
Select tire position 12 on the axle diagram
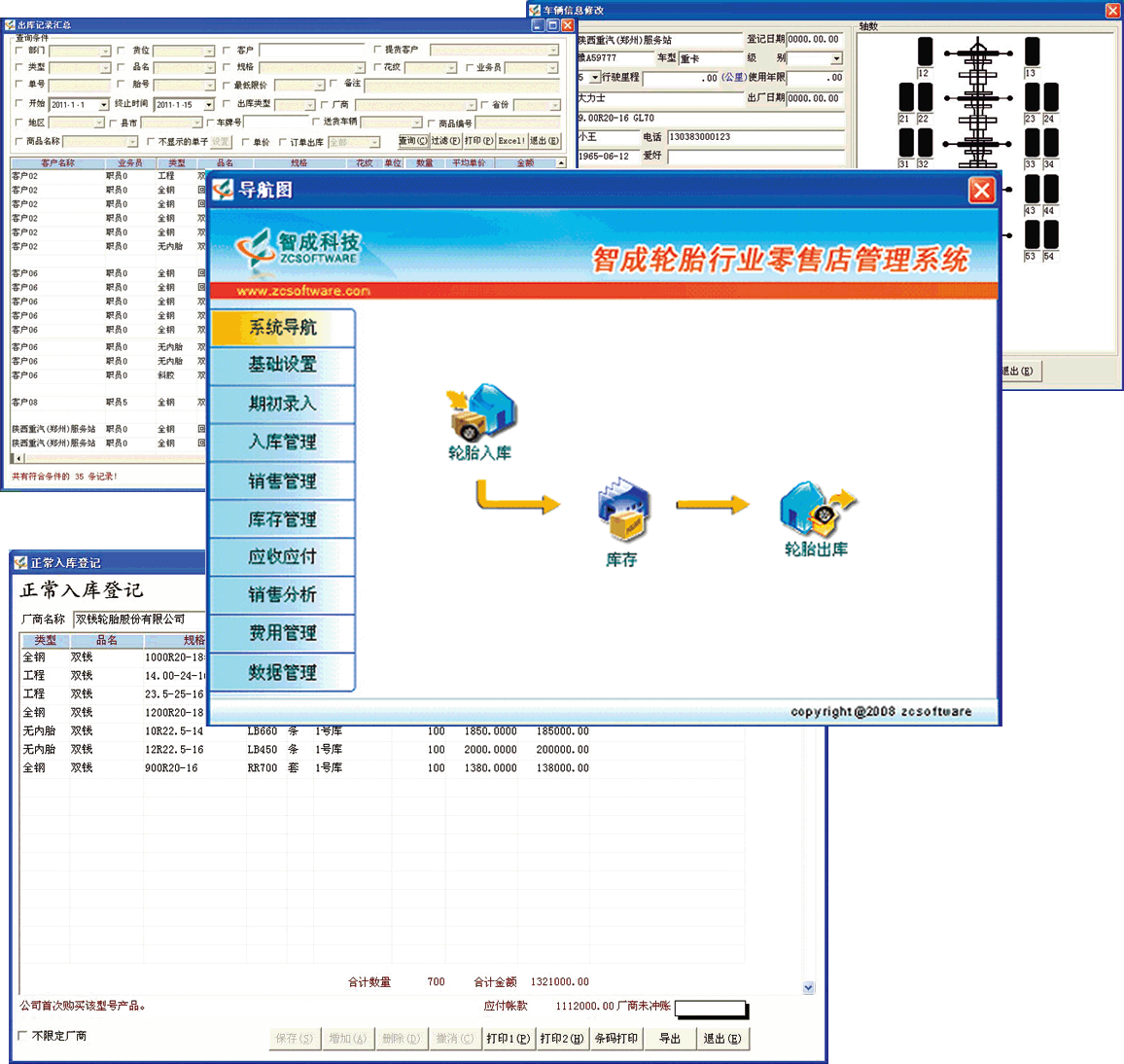pos(926,52)
